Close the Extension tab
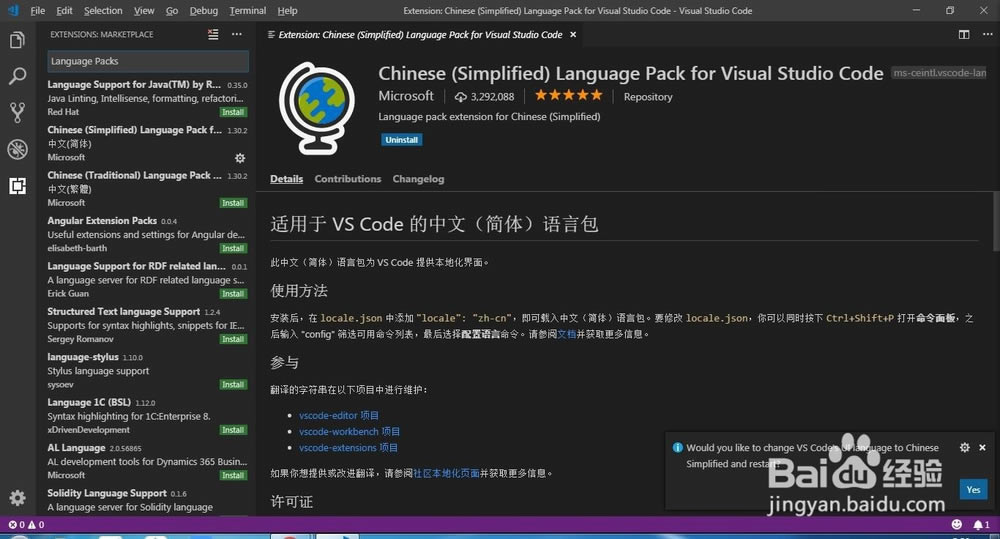1000x539 pixels. (573, 34)
